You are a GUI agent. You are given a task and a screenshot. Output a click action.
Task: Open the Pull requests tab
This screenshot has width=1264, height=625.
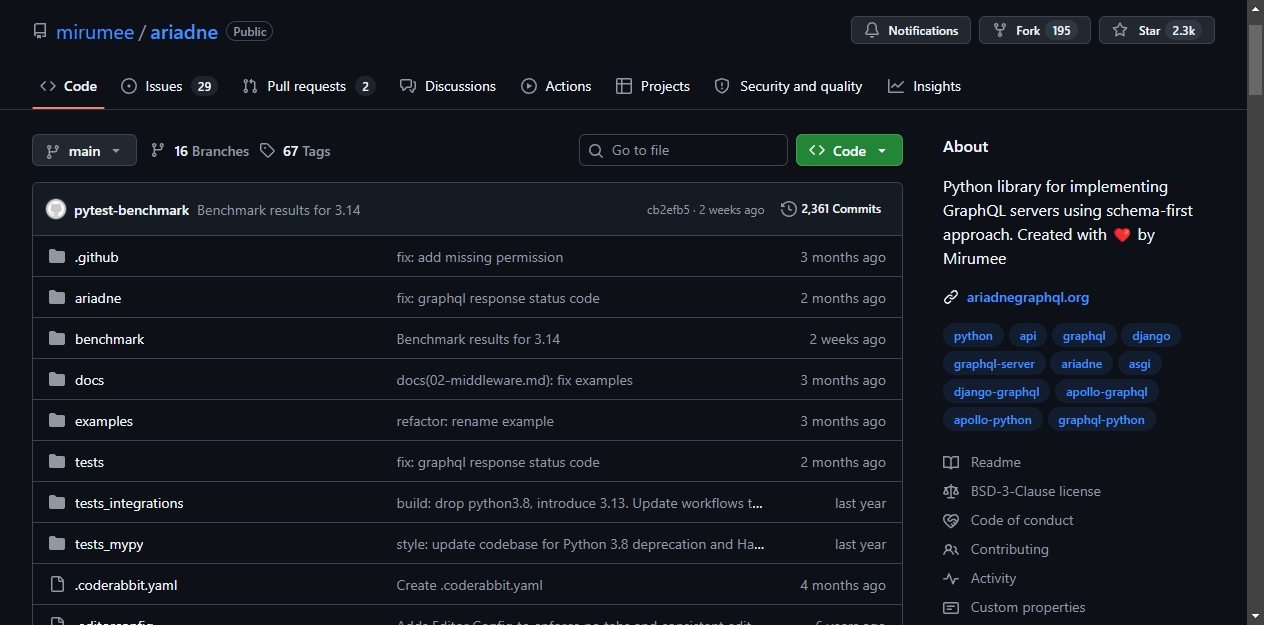pos(308,86)
